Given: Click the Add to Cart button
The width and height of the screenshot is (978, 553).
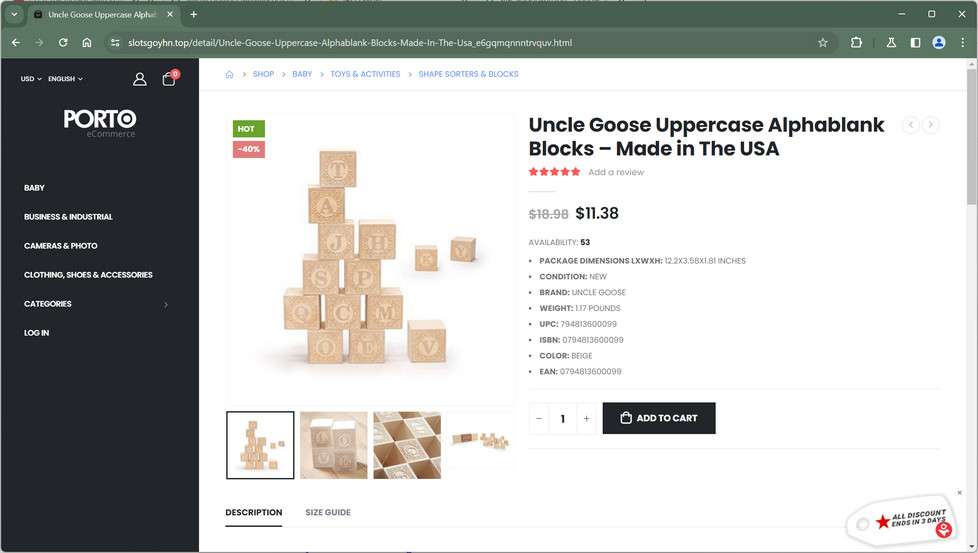Looking at the screenshot, I should point(659,418).
